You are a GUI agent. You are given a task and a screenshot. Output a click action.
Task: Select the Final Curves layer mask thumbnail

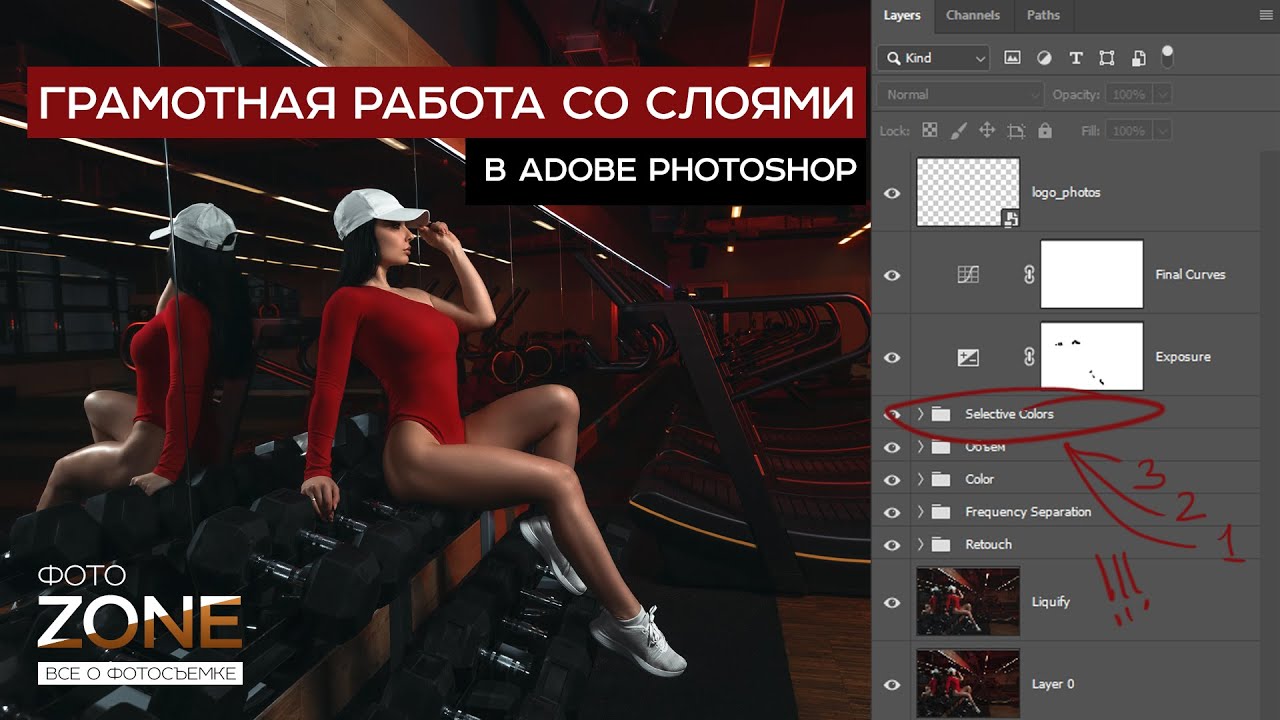[1091, 274]
